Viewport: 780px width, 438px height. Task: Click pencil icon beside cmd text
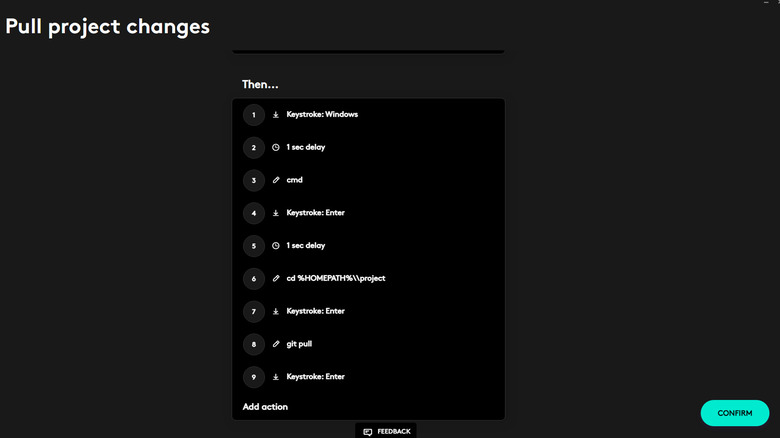pyautogui.click(x=276, y=180)
